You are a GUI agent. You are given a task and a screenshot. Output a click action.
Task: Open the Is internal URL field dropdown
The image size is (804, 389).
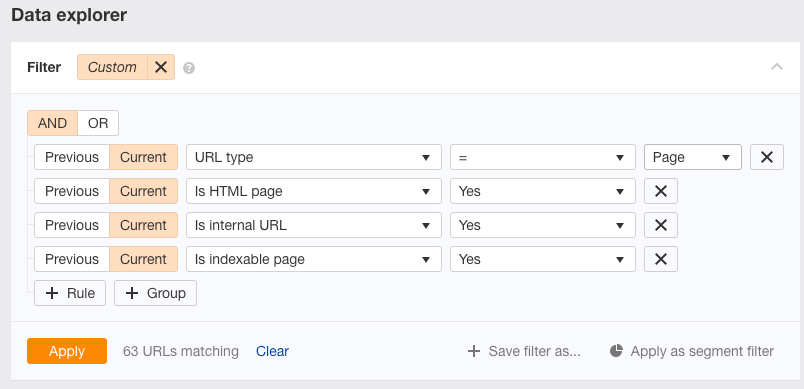[314, 225]
